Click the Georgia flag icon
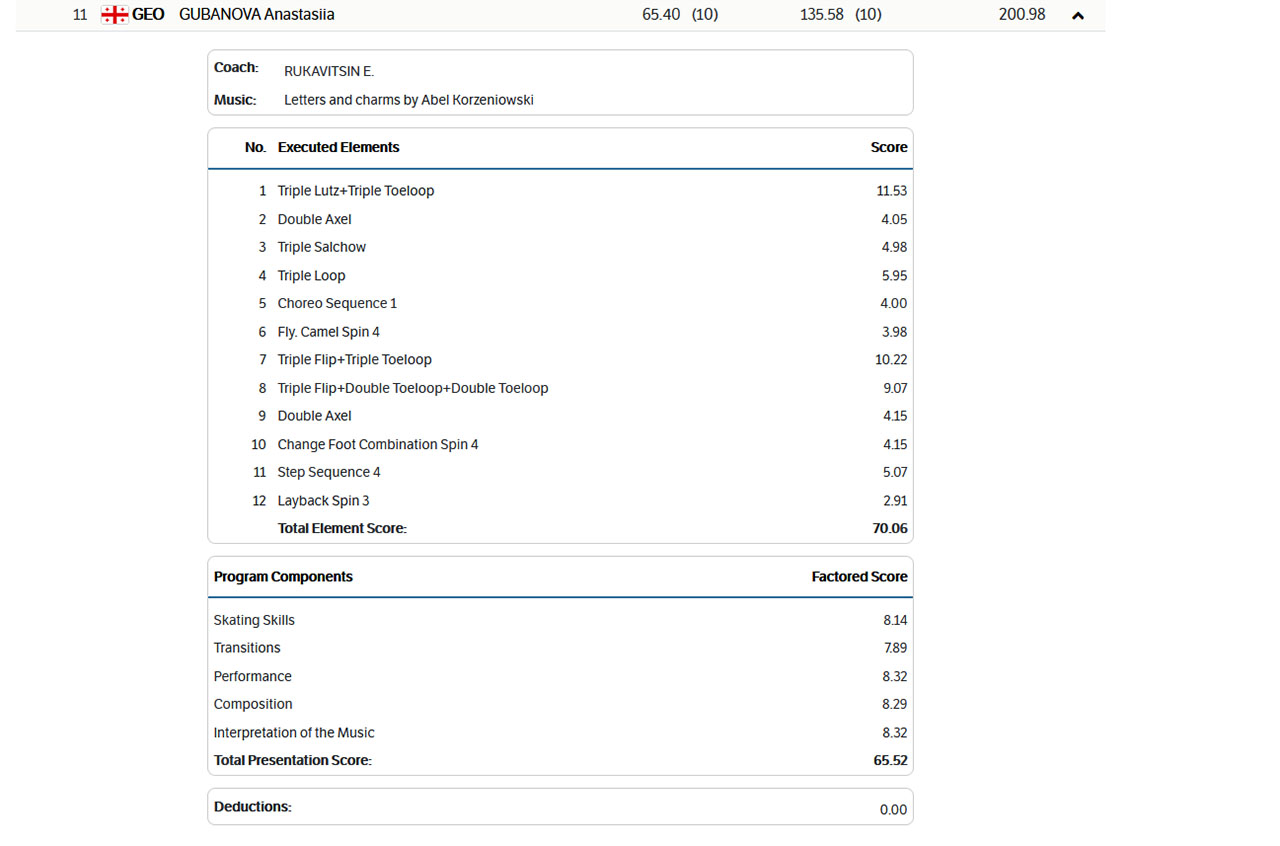Screen dimensions: 1280x846 (x=115, y=15)
